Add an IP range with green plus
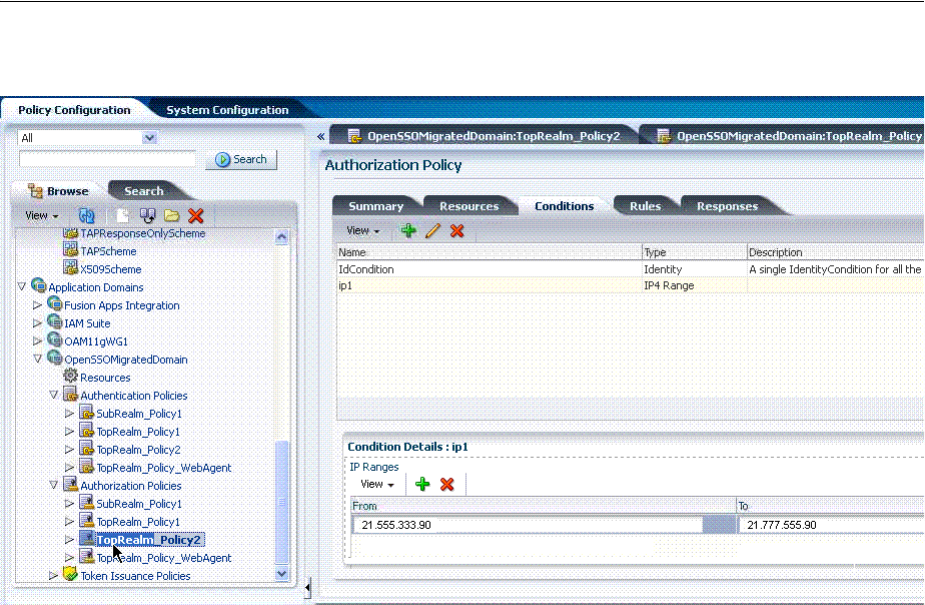 (422, 484)
